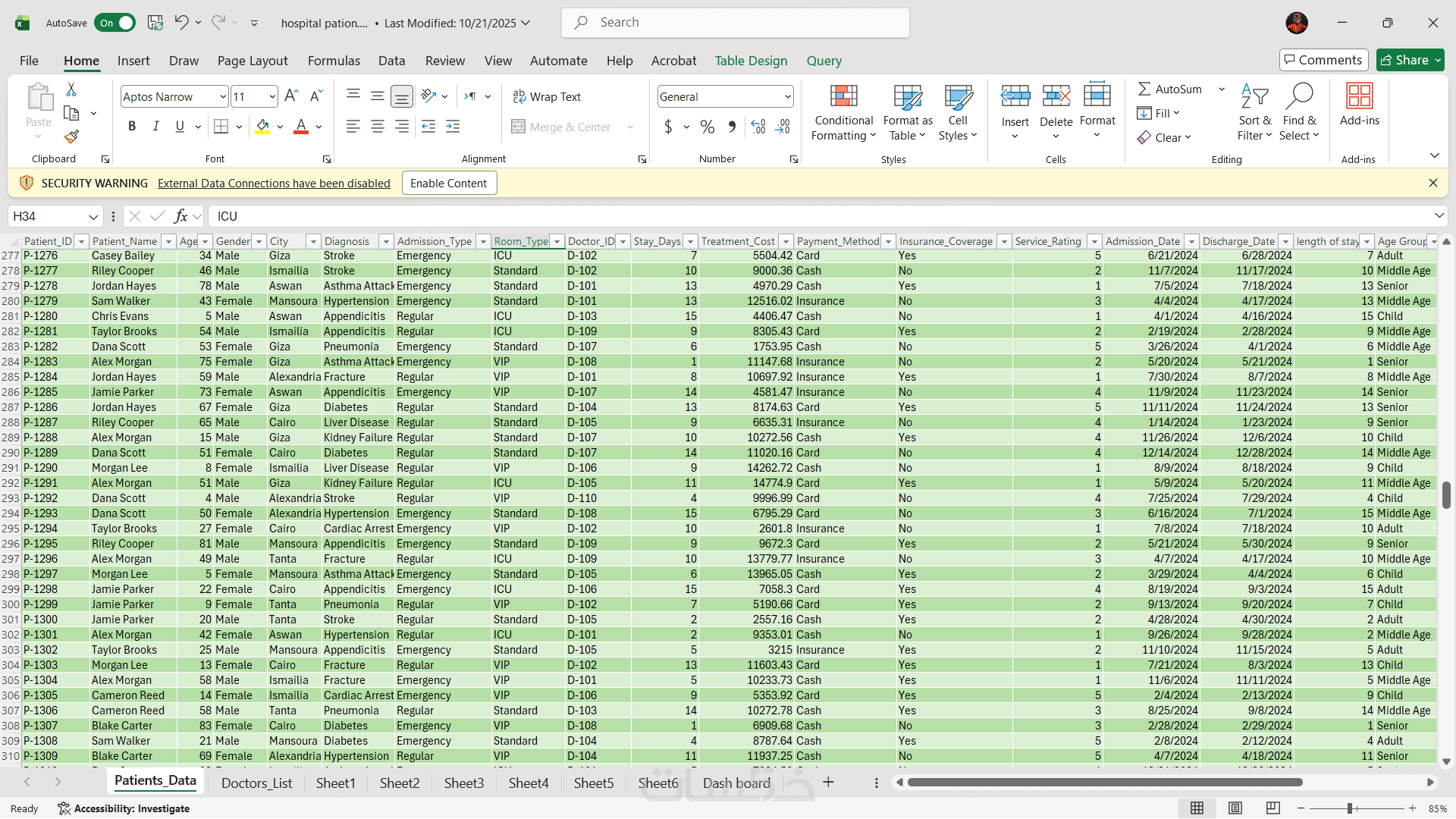
Task: Switch to the Doctors_List sheet tab
Action: point(256,783)
